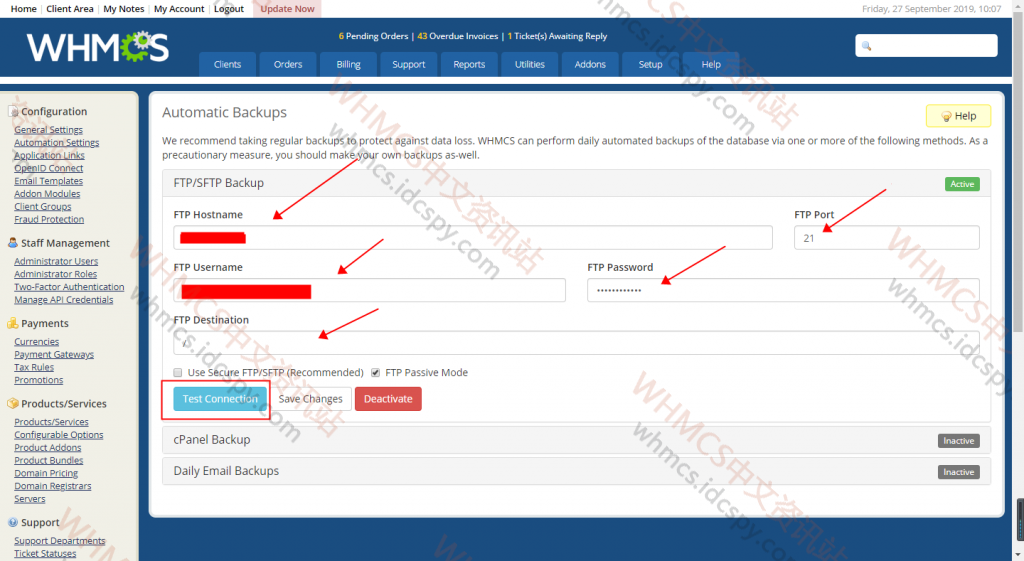Open Promotions link
The height and width of the screenshot is (561, 1024).
39,380
